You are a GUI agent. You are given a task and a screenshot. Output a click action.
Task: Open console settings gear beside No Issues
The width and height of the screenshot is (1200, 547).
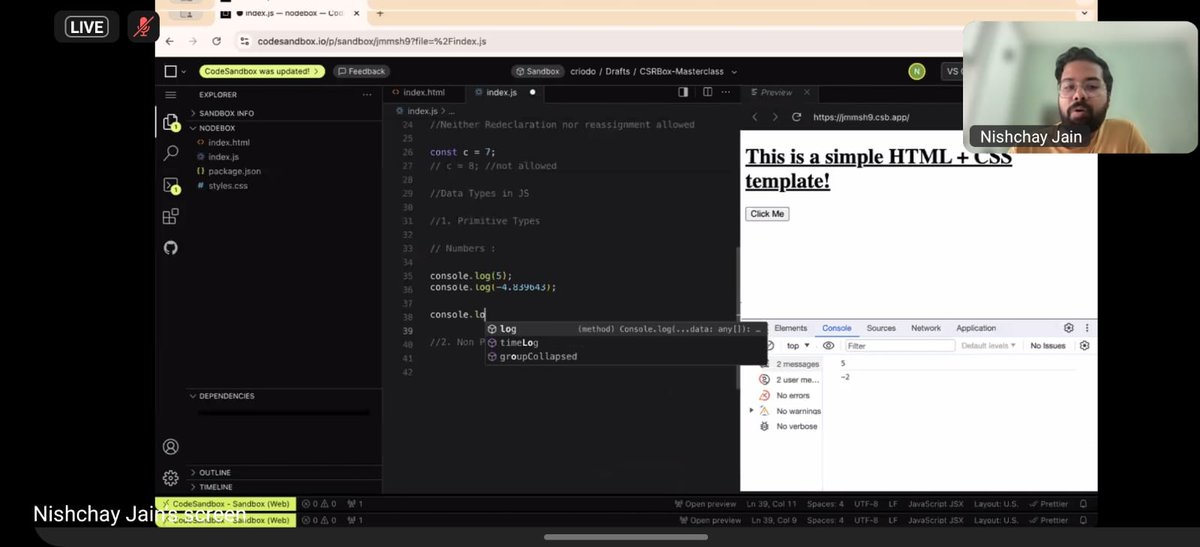pyautogui.click(x=1085, y=346)
